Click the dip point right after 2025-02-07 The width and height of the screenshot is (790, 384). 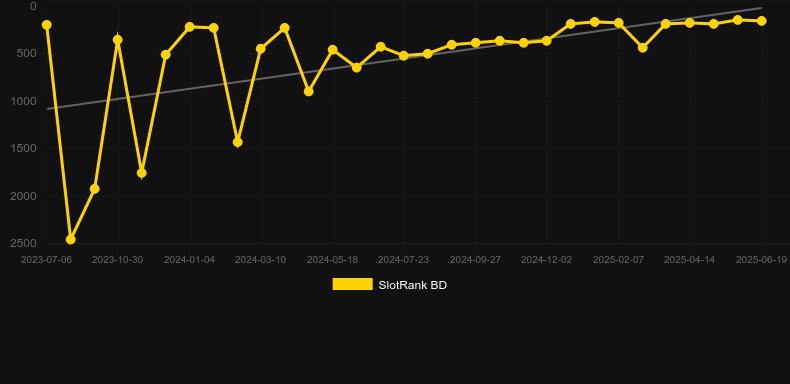(642, 48)
